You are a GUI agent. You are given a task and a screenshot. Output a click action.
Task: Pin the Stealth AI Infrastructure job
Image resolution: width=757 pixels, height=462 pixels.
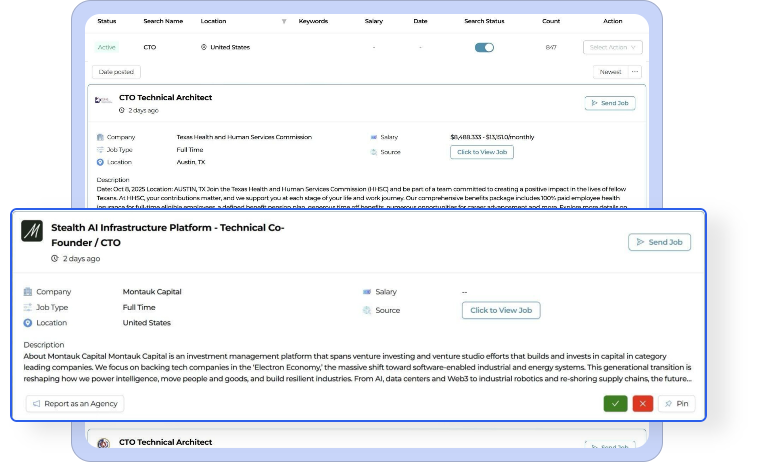676,403
